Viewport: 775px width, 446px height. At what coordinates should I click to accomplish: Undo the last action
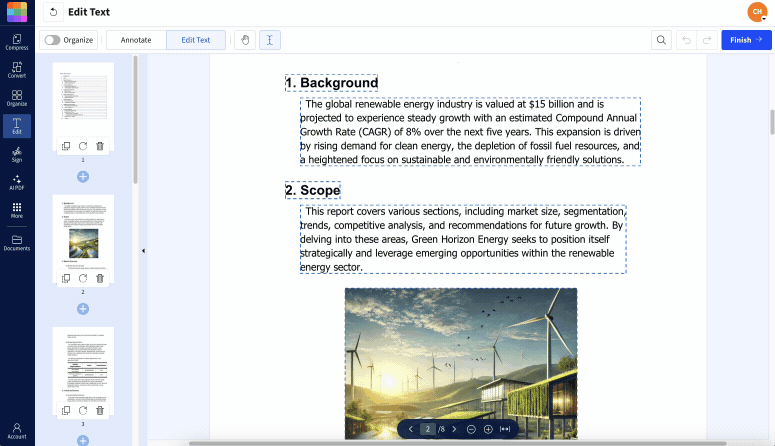click(x=687, y=40)
